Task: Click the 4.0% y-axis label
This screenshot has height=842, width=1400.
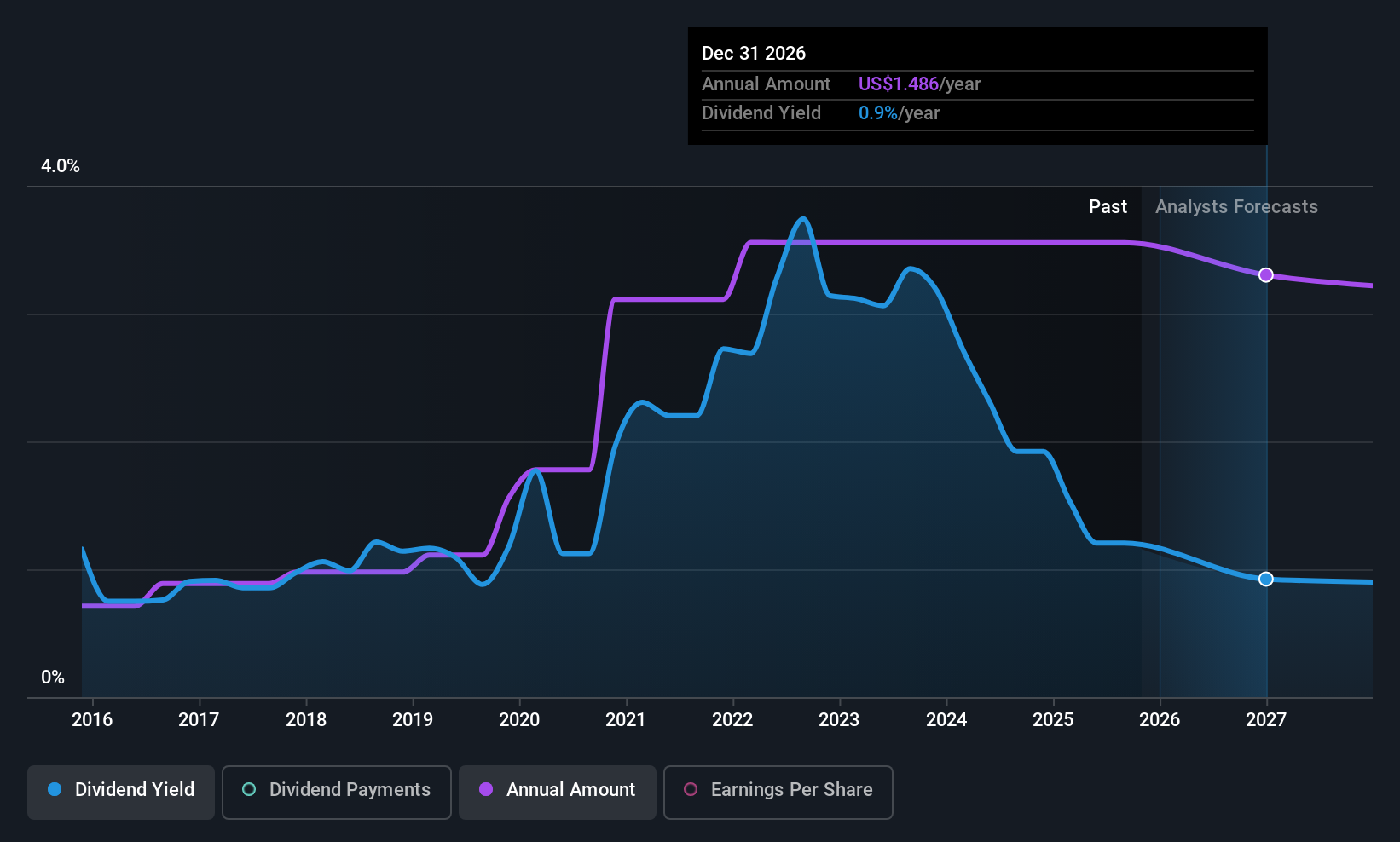Action: 61,166
